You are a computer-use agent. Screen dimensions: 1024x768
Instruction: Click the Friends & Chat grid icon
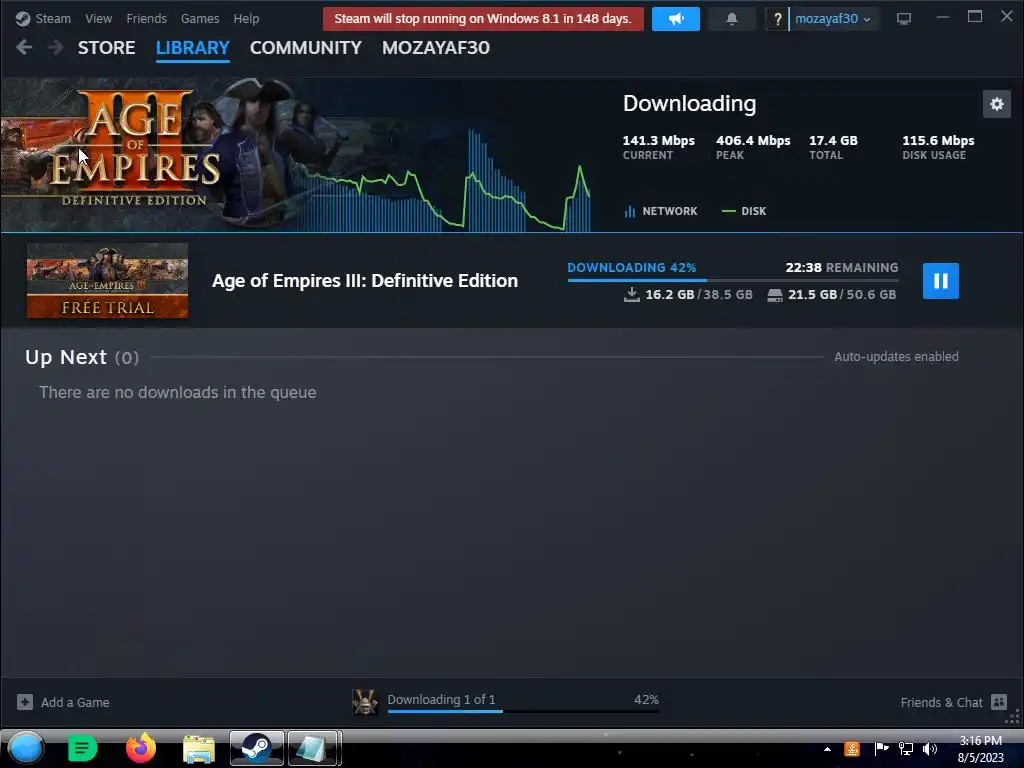tap(999, 702)
